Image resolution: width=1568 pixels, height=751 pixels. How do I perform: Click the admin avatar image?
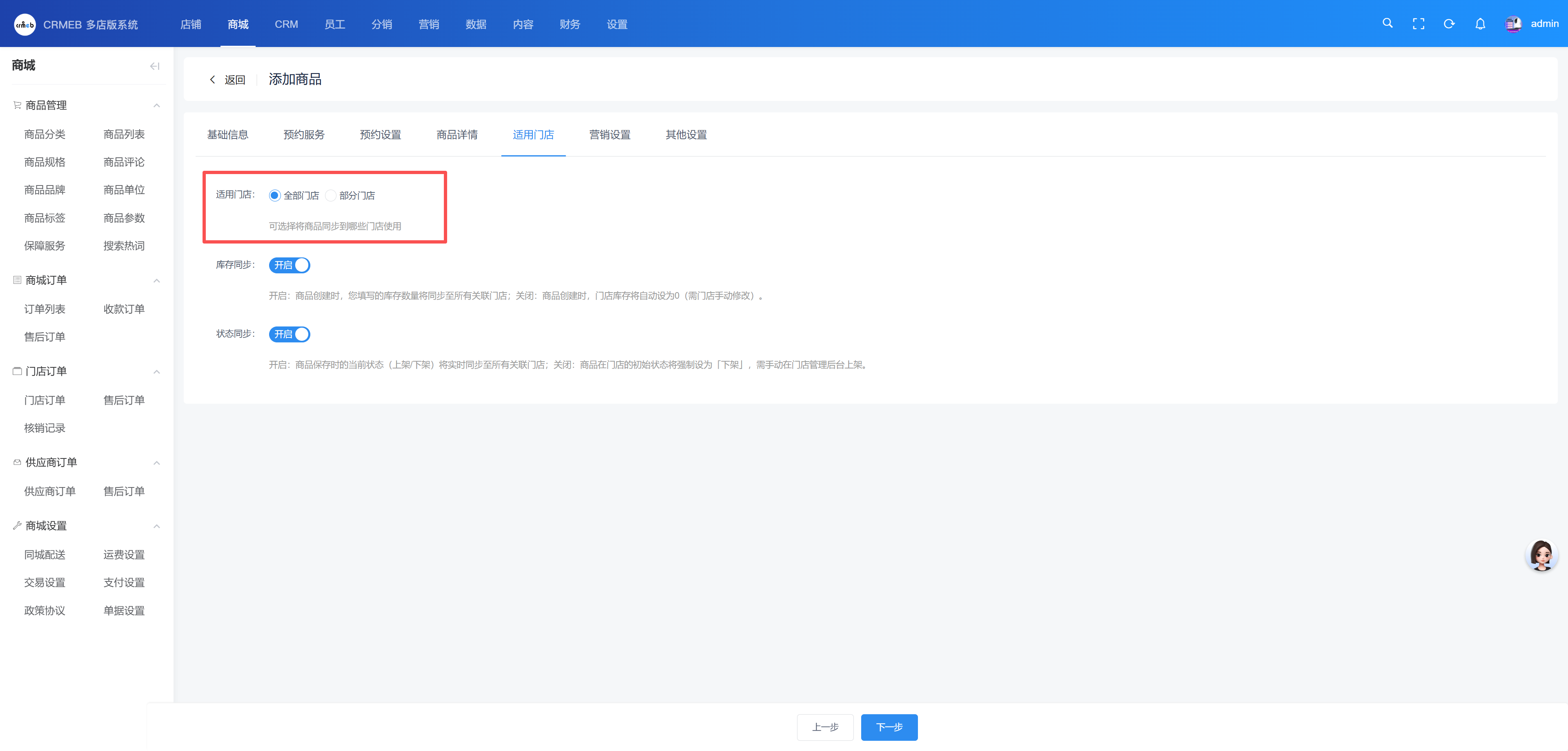point(1513,24)
